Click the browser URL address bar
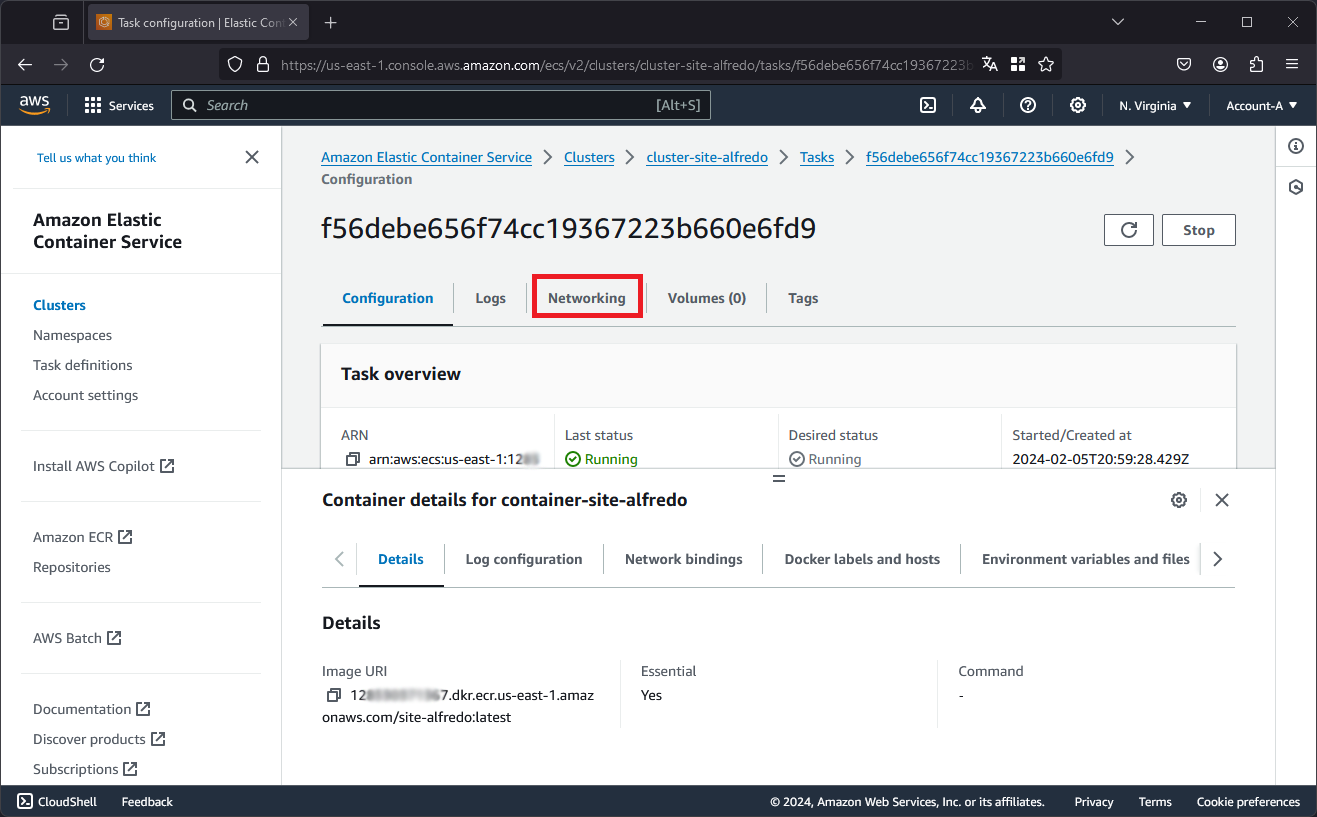Screen dimensions: 1317x817 click(625, 64)
